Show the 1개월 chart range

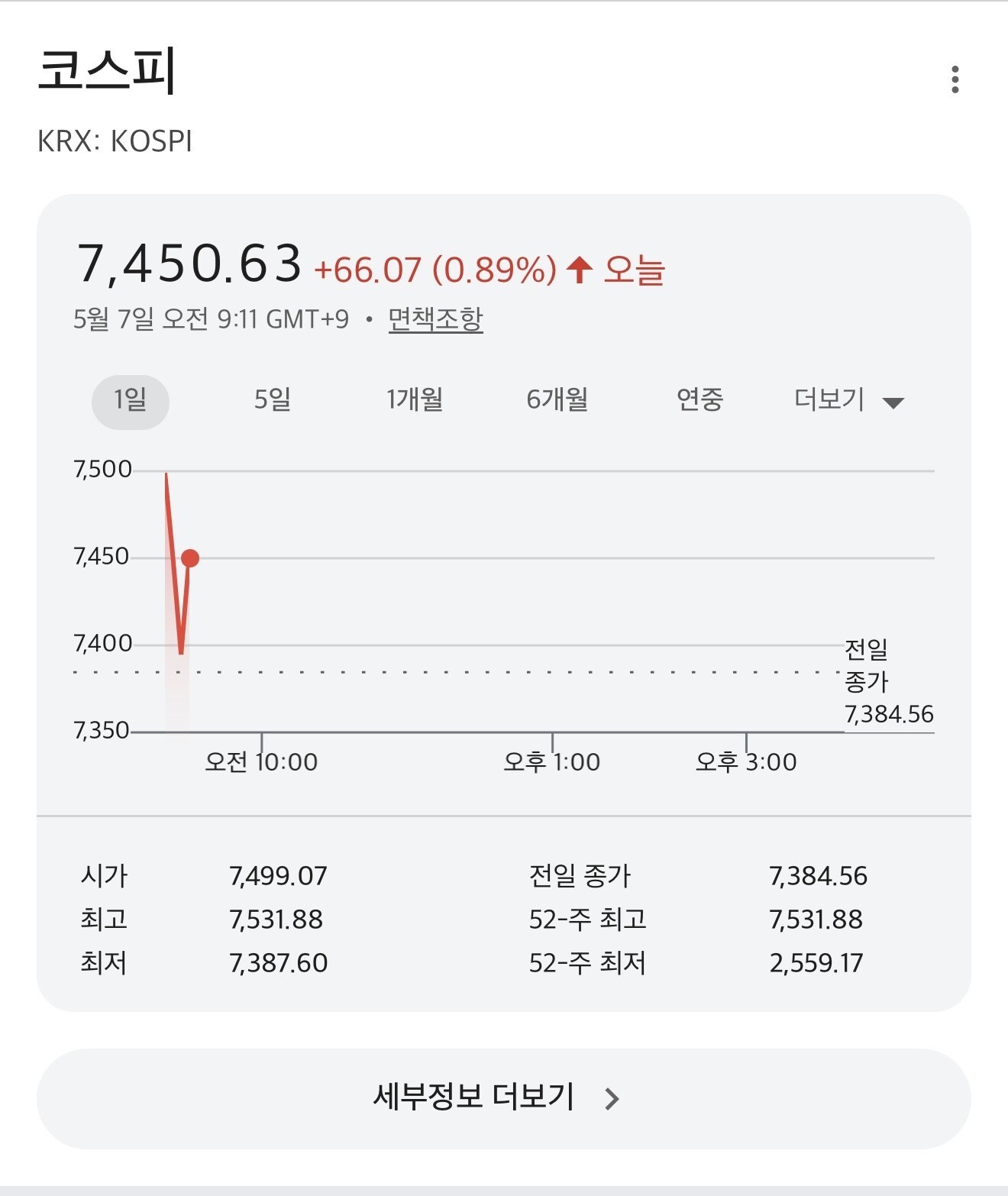tap(415, 399)
